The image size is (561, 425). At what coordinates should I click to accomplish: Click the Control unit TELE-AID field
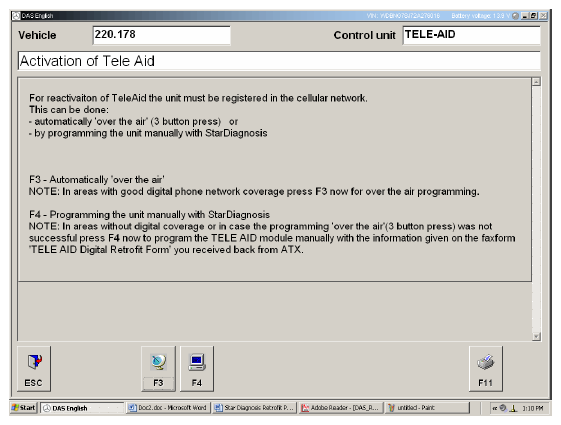tap(472, 35)
